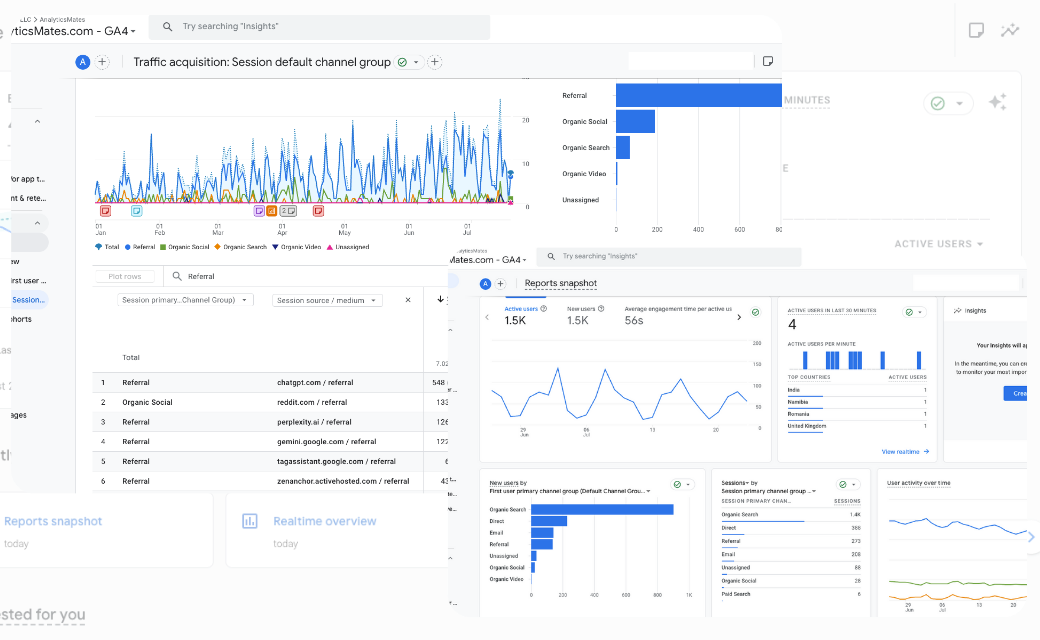The height and width of the screenshot is (640, 1040).
Task: Select the Session... item in the left sidebar
Action: tap(29, 300)
